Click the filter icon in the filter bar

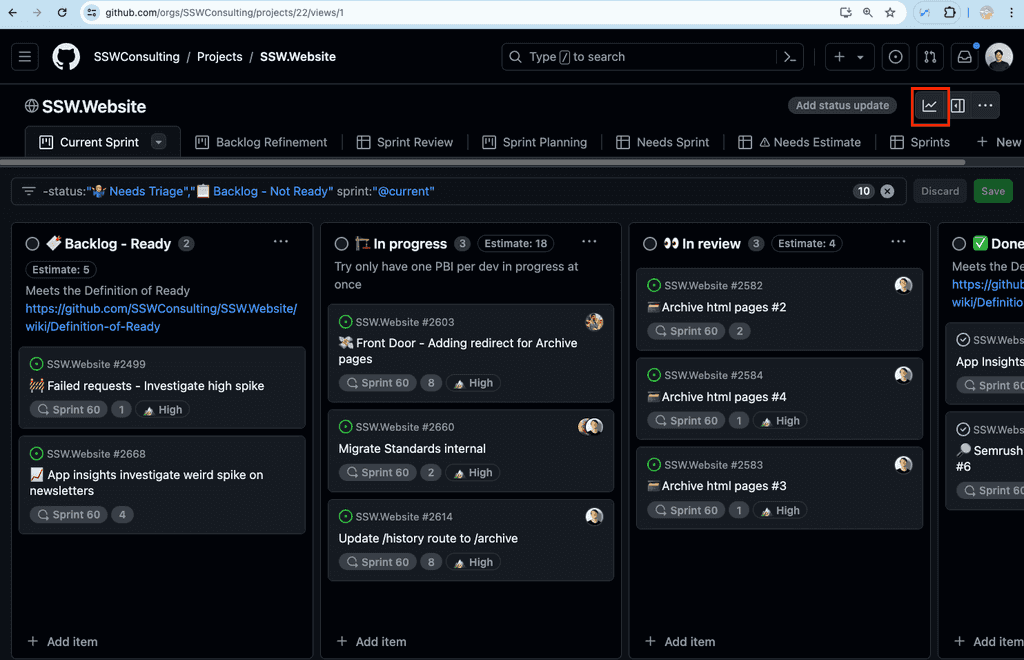pos(26,190)
